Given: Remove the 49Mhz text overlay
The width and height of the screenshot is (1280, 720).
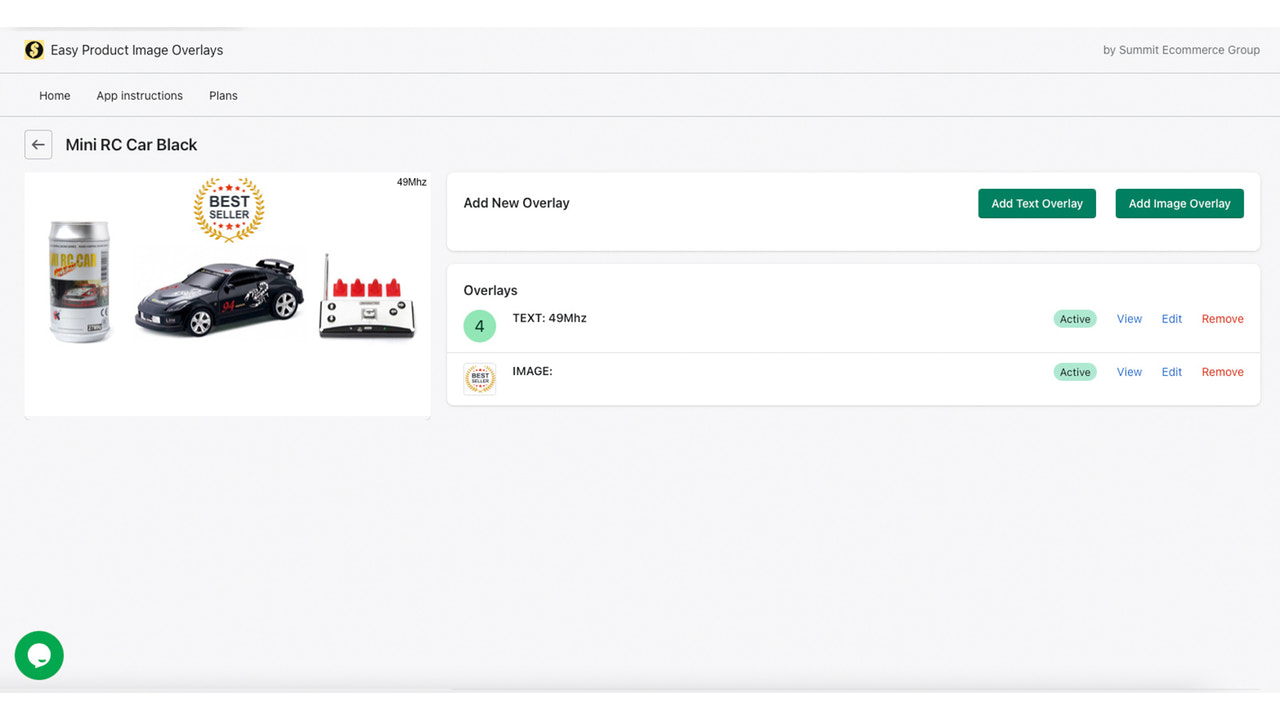Looking at the screenshot, I should pyautogui.click(x=1222, y=318).
